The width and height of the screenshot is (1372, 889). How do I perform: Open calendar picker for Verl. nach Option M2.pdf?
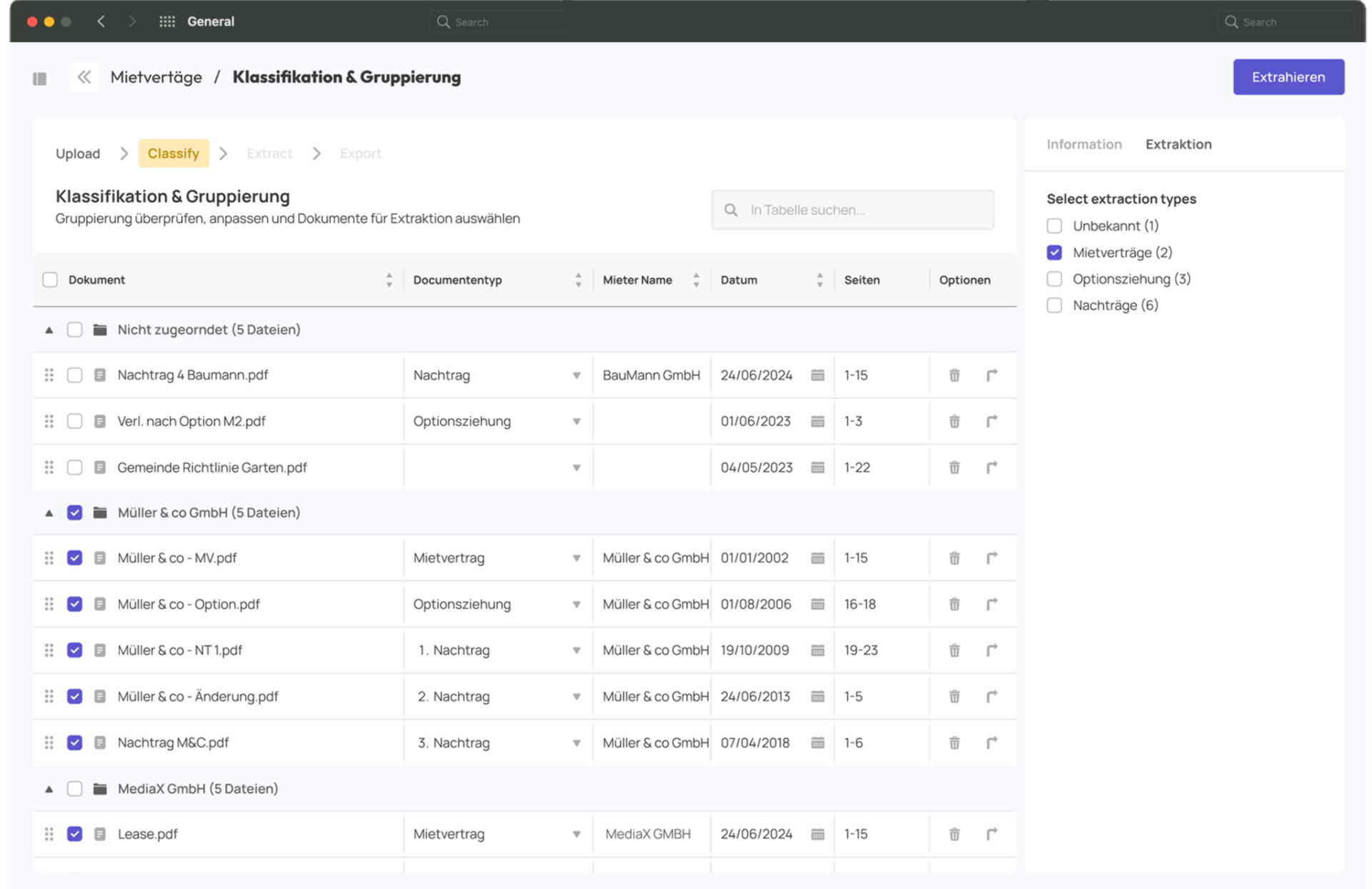click(x=817, y=422)
